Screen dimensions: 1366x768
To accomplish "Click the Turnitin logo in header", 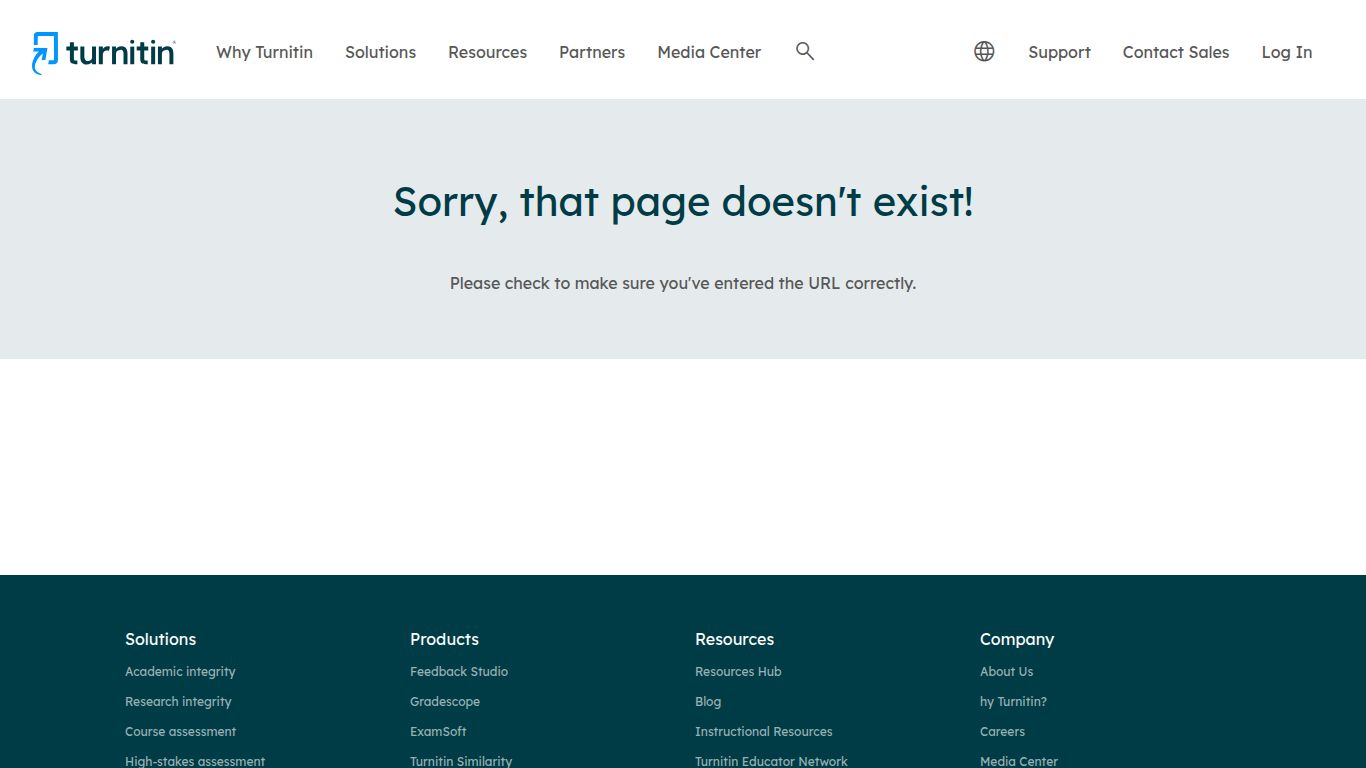I will point(104,52).
